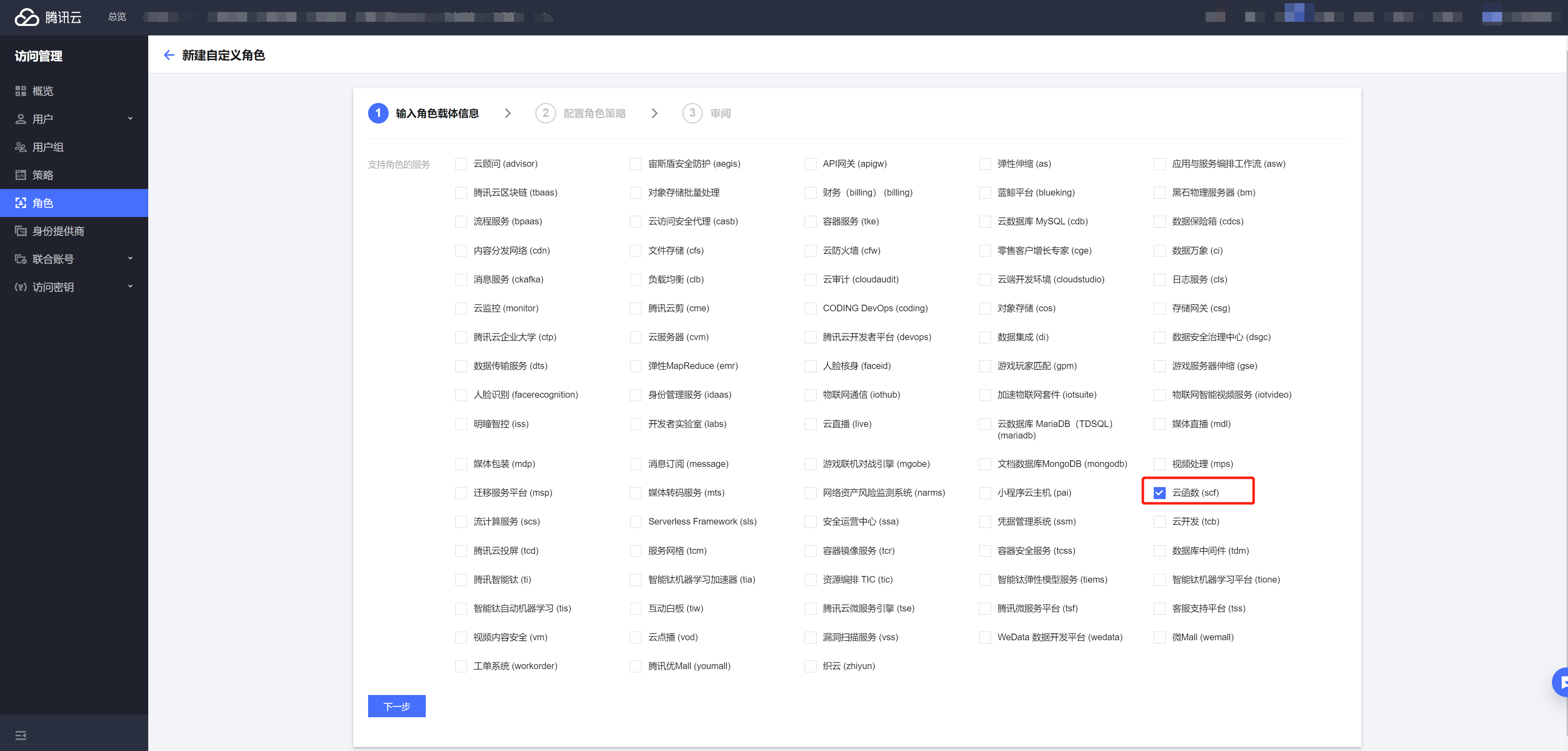Check the 云顾问 (advisor) checkbox

tap(461, 164)
